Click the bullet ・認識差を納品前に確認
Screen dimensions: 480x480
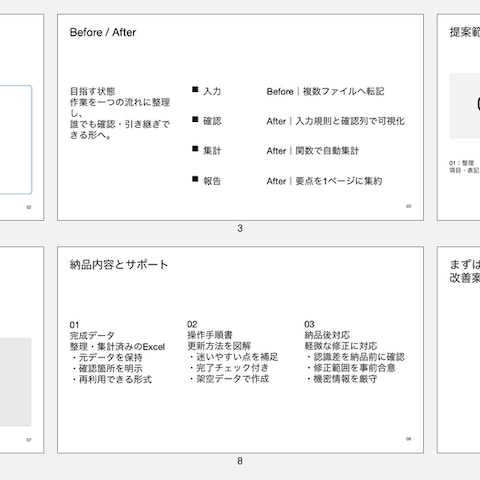[355, 357]
